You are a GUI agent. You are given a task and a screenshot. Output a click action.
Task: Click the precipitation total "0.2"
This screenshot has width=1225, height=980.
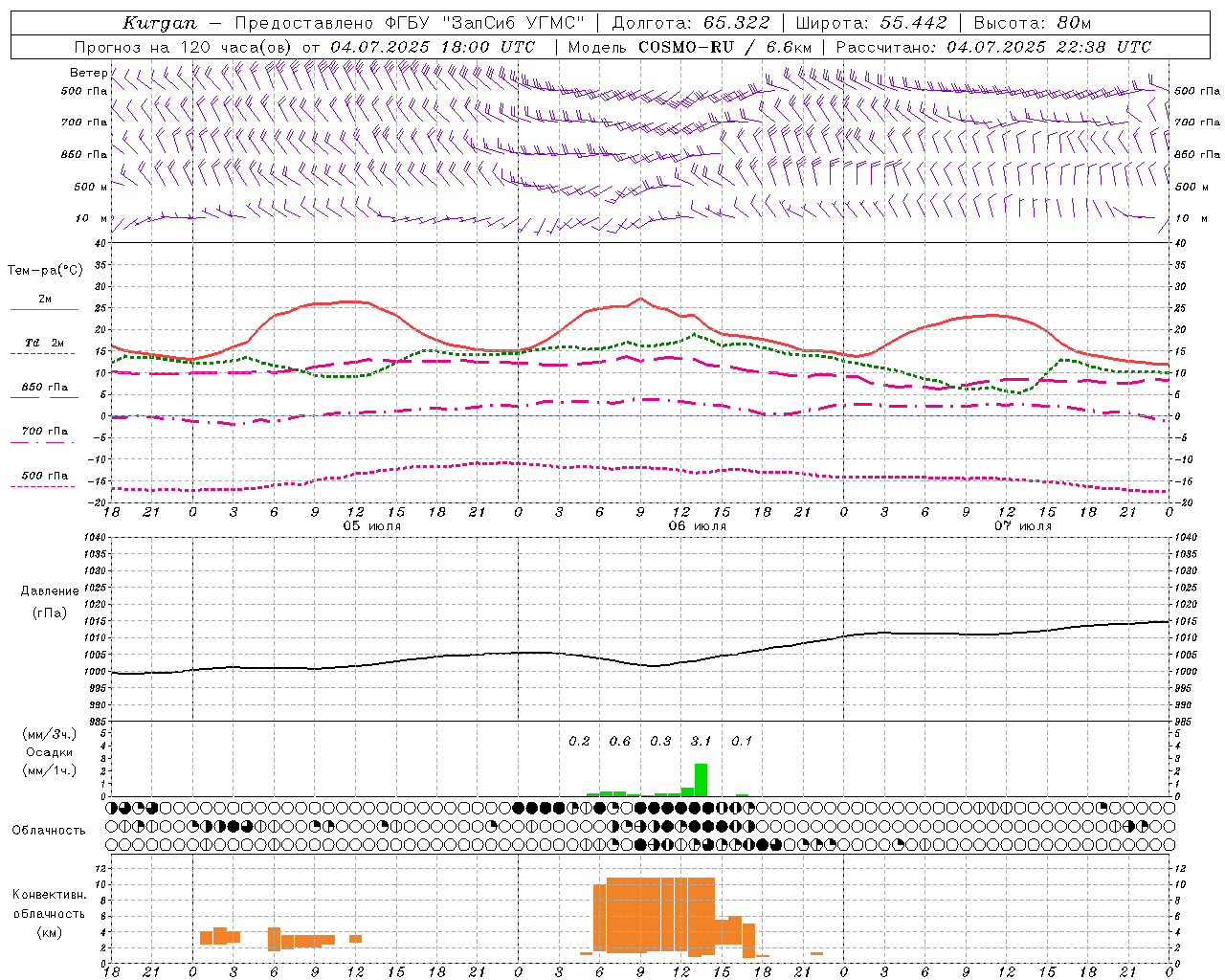coord(579,741)
